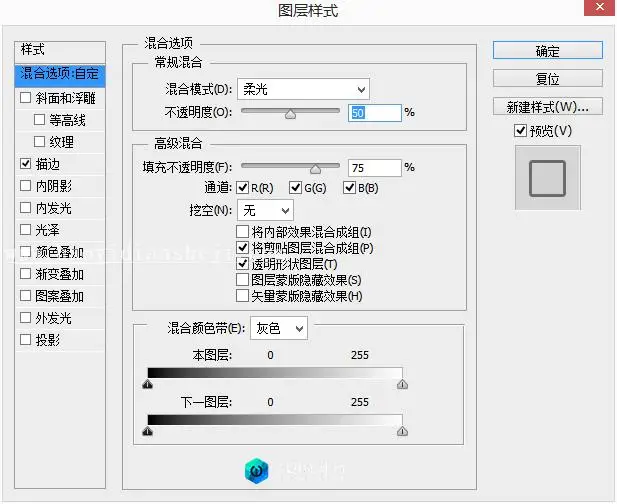This screenshot has height=504, width=617.
Task: Enable 投影 checkbox
Action: 26,340
